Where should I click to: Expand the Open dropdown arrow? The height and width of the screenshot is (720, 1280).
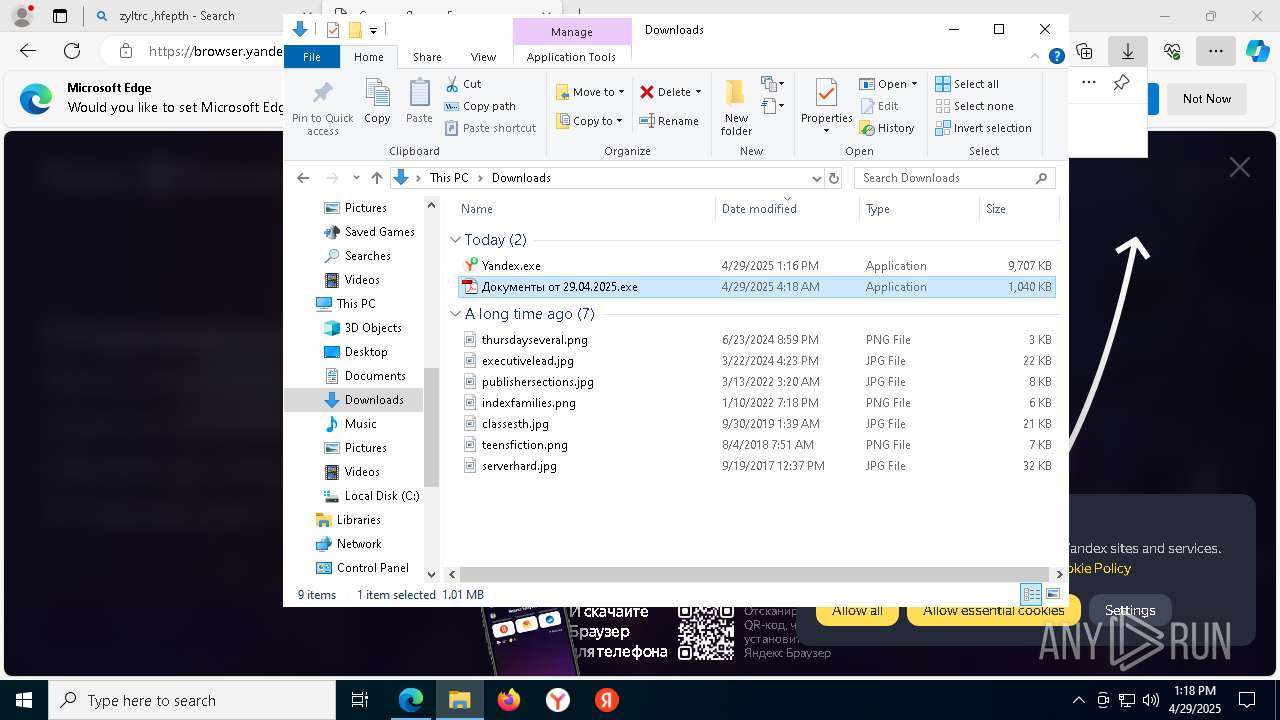pyautogui.click(x=914, y=84)
